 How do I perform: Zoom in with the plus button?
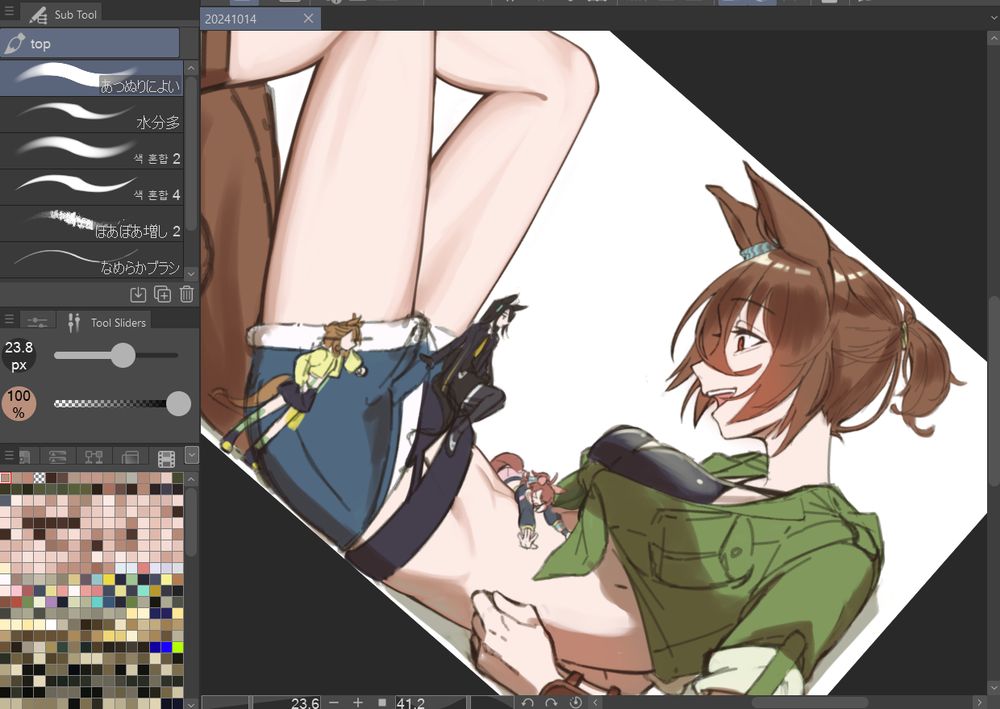pyautogui.click(x=358, y=702)
